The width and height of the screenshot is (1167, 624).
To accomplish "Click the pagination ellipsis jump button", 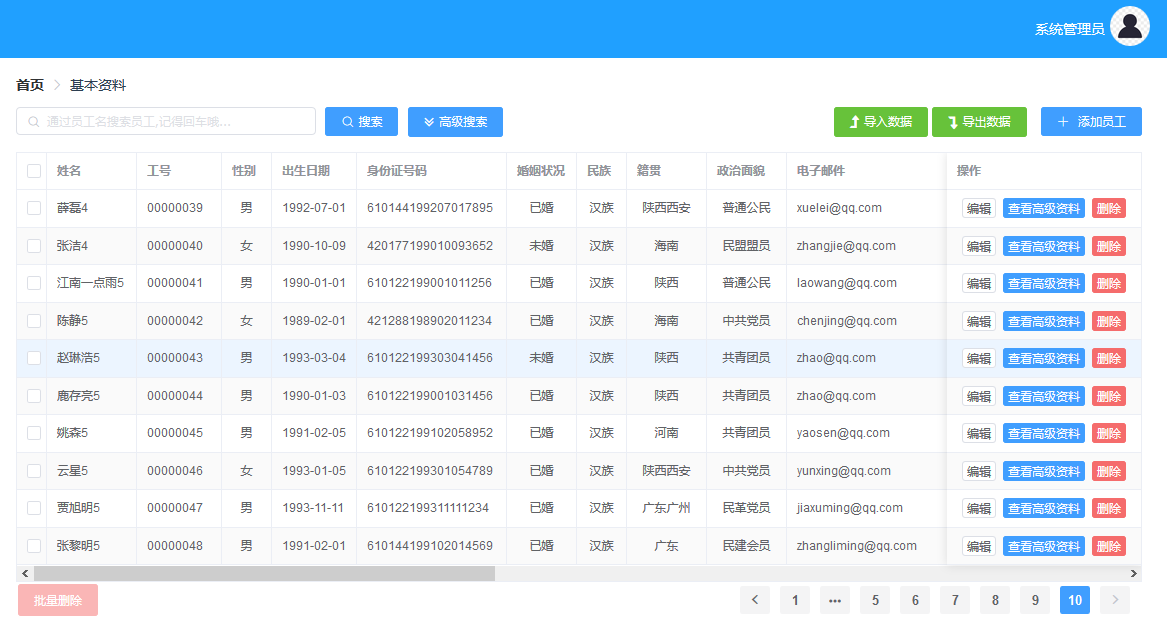I will 835,600.
